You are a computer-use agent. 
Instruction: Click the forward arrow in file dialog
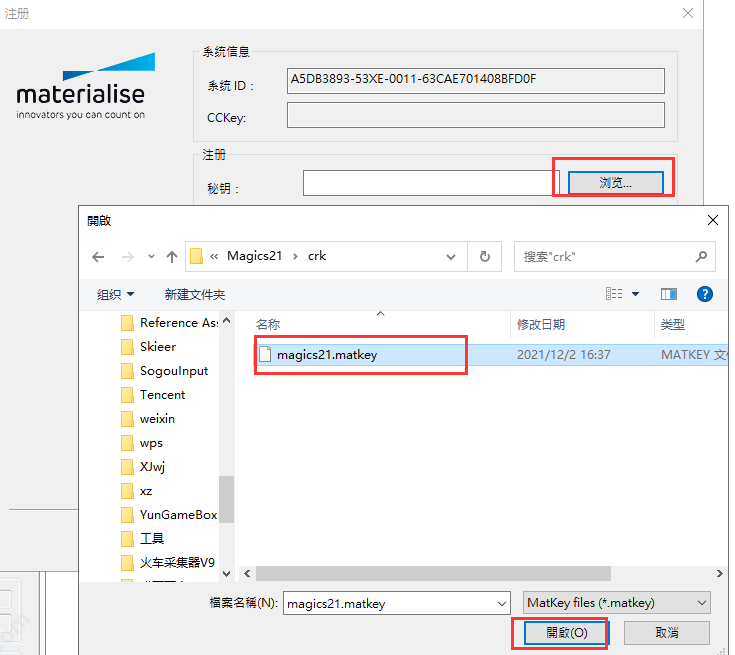click(x=127, y=257)
